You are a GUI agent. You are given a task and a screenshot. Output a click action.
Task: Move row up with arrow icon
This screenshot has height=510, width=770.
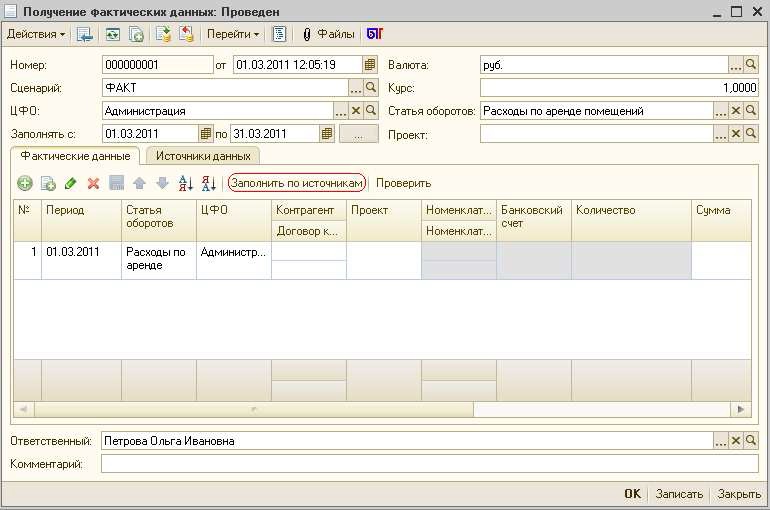(139, 184)
